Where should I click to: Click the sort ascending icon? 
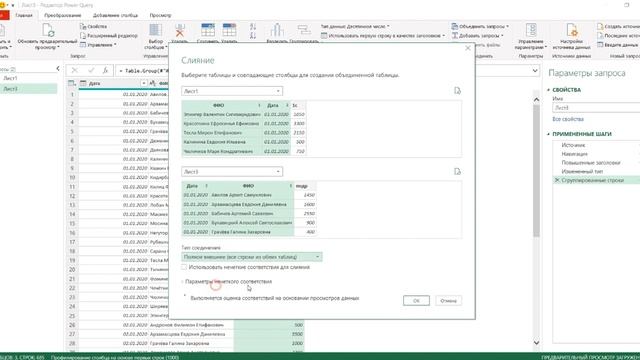[x=253, y=27]
